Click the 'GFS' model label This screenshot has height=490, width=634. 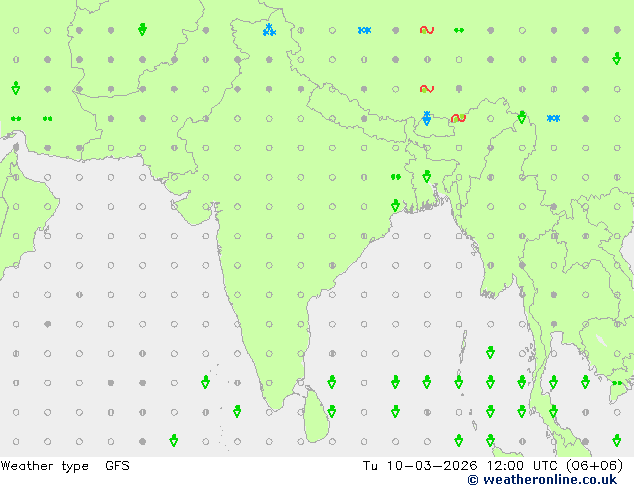point(117,466)
